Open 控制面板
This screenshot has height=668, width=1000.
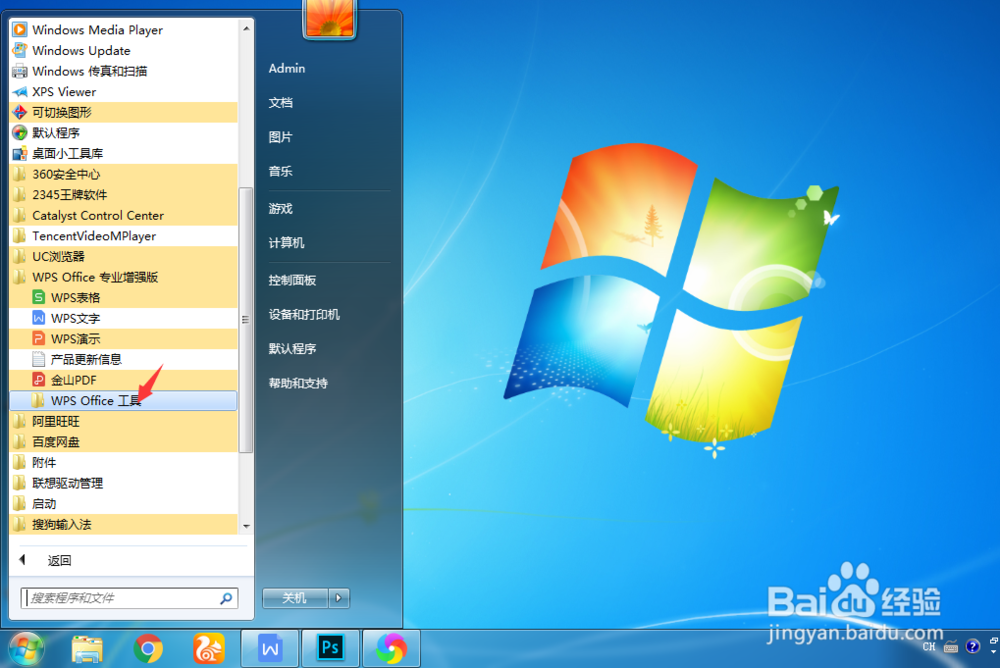coord(292,280)
